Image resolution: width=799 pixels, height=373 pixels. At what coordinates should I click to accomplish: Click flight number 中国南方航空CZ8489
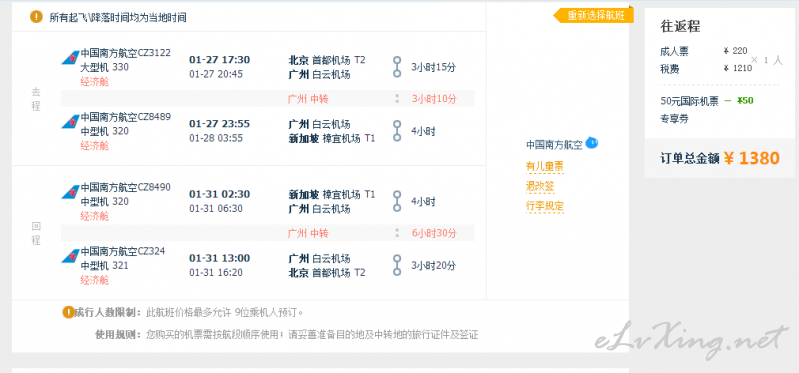[x=126, y=117]
